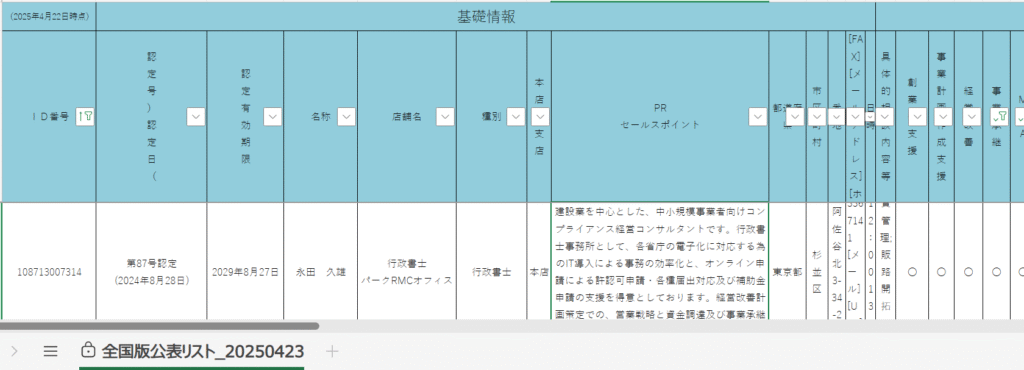Select the 2029年8月27日 expiry date cell

246,272
